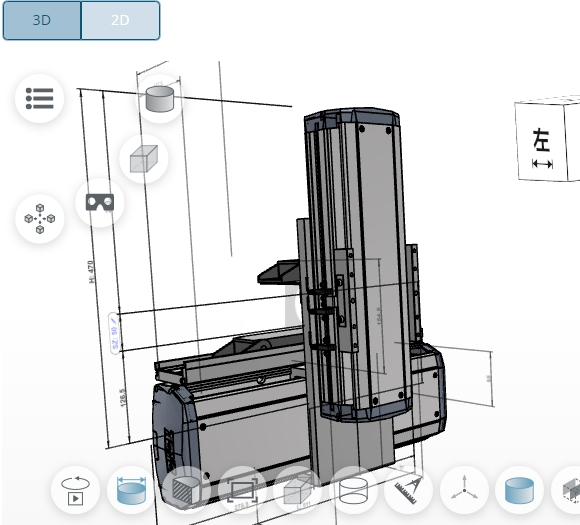Switch to the 2D view tab
Image resolution: width=580 pixels, height=525 pixels.
(121, 20)
